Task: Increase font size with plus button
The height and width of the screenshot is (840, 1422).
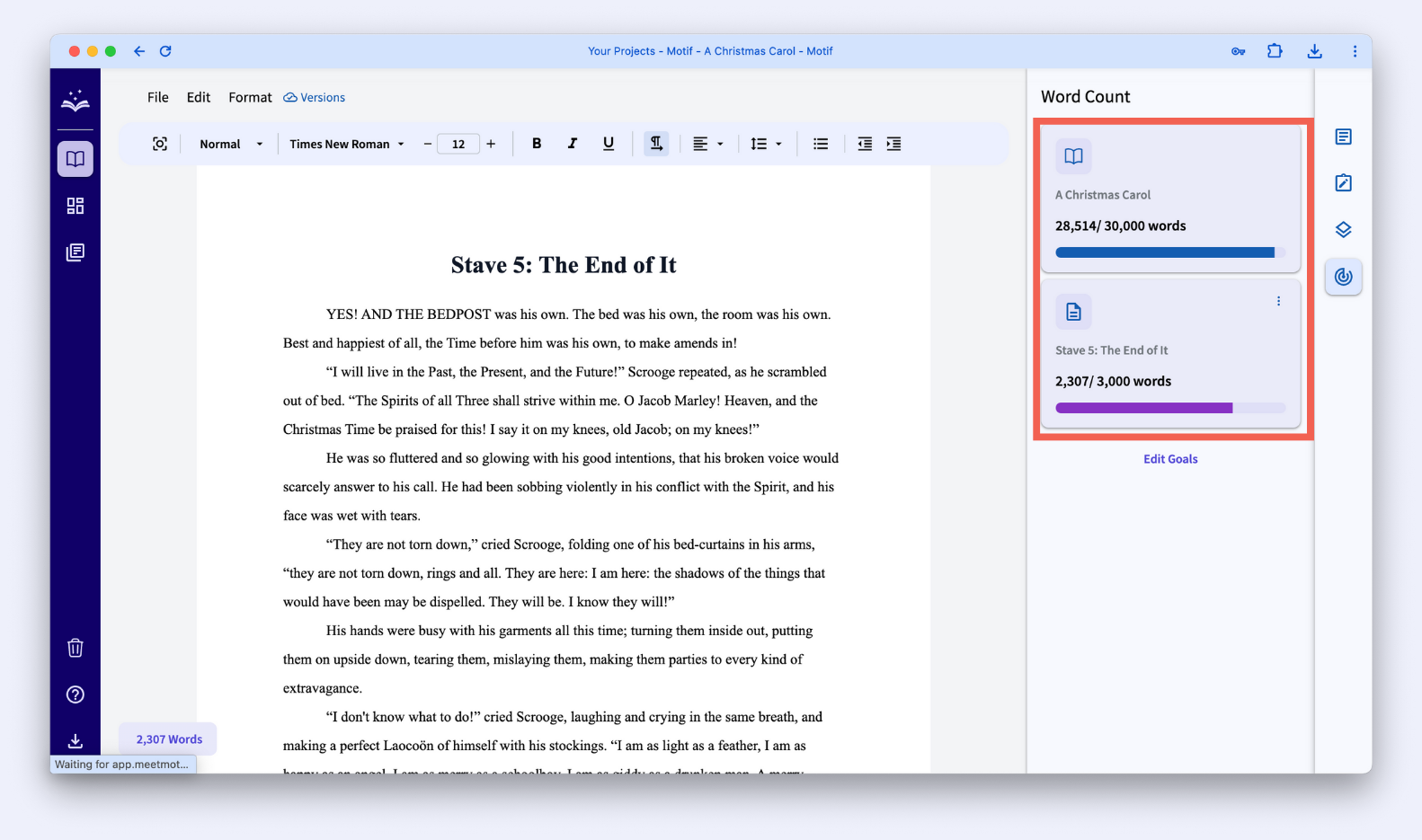Action: tap(491, 144)
